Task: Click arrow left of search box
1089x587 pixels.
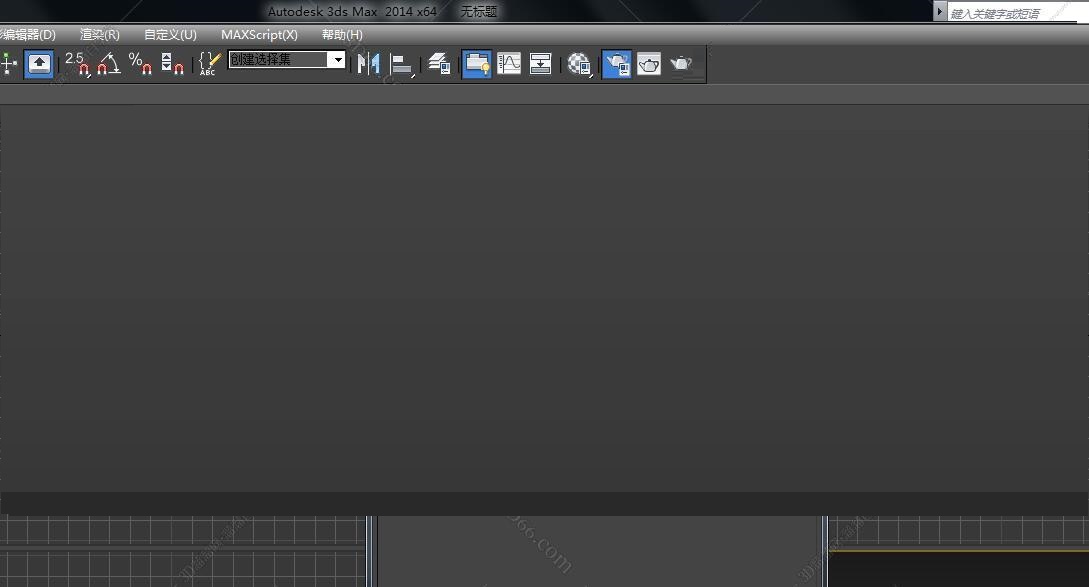Action: pyautogui.click(x=940, y=12)
